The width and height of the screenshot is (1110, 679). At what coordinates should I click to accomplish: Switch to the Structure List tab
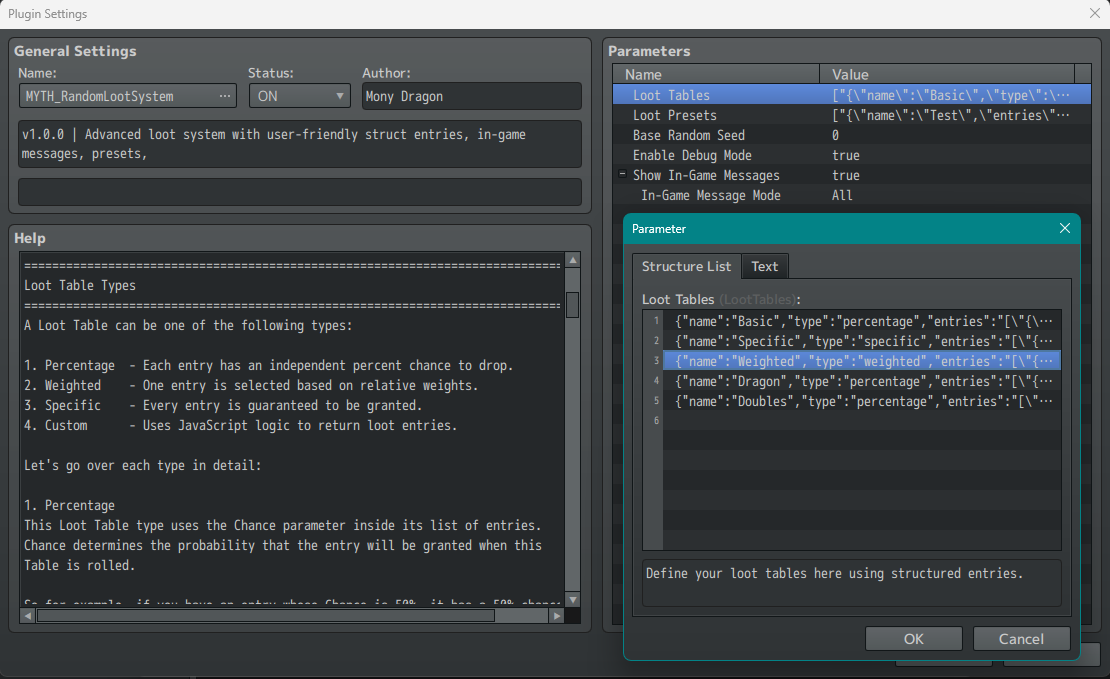(x=686, y=266)
